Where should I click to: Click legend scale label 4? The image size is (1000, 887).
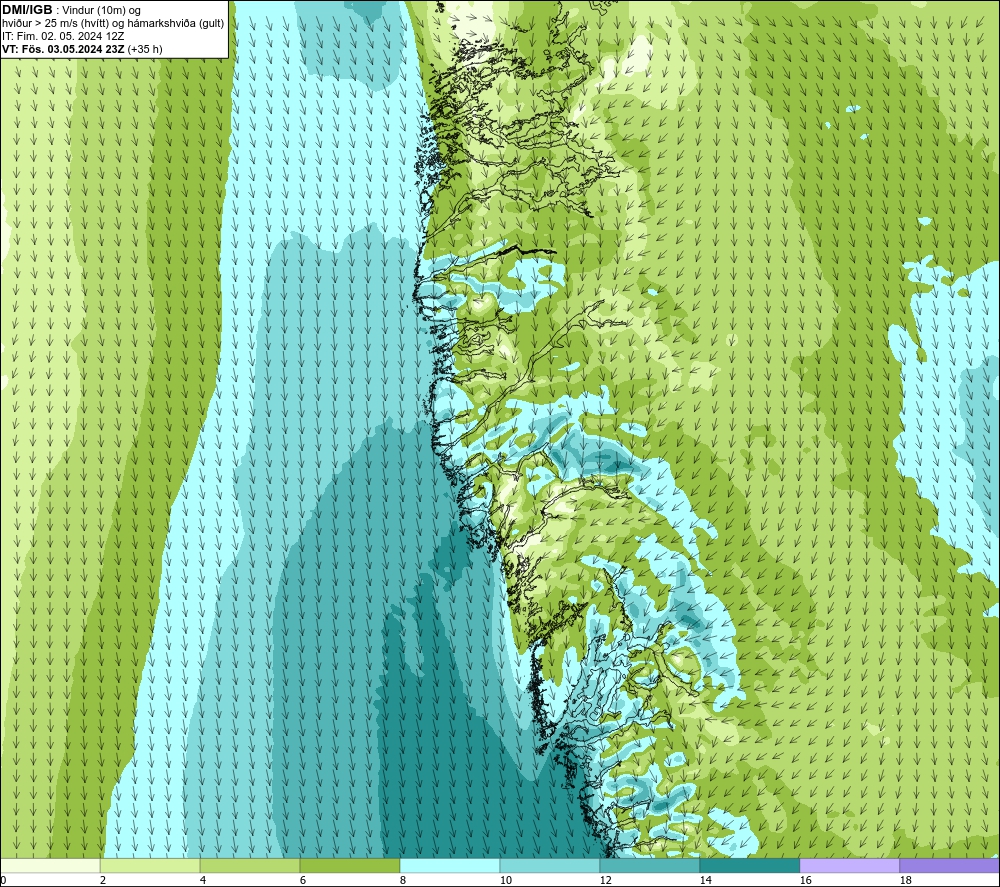click(x=203, y=880)
